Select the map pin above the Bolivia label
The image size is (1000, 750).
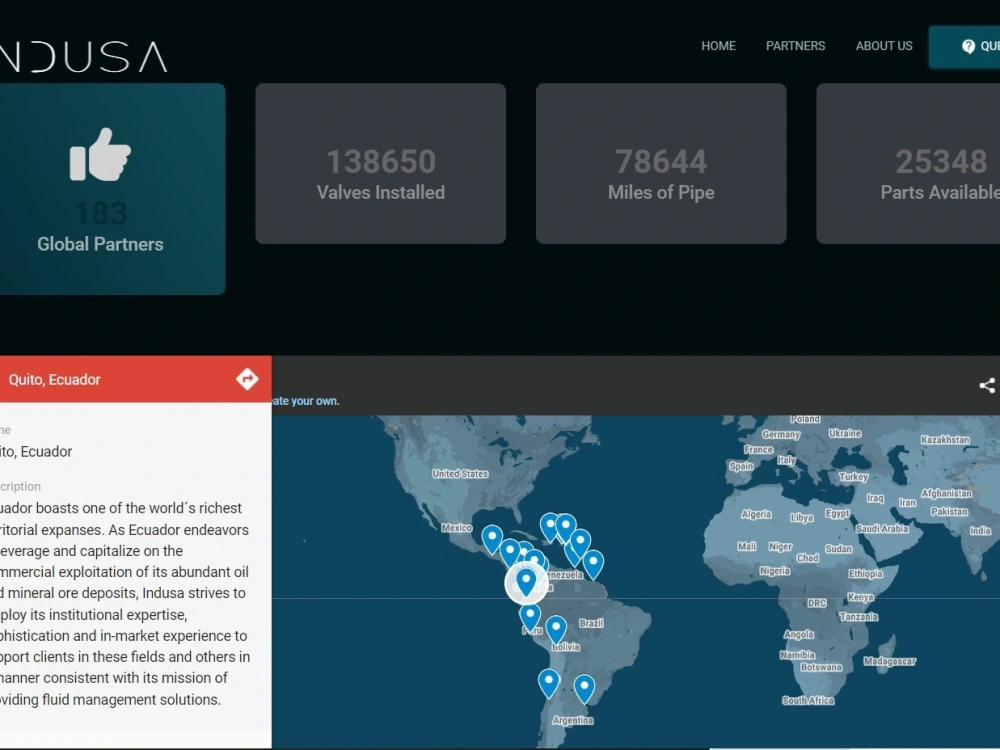point(556,629)
